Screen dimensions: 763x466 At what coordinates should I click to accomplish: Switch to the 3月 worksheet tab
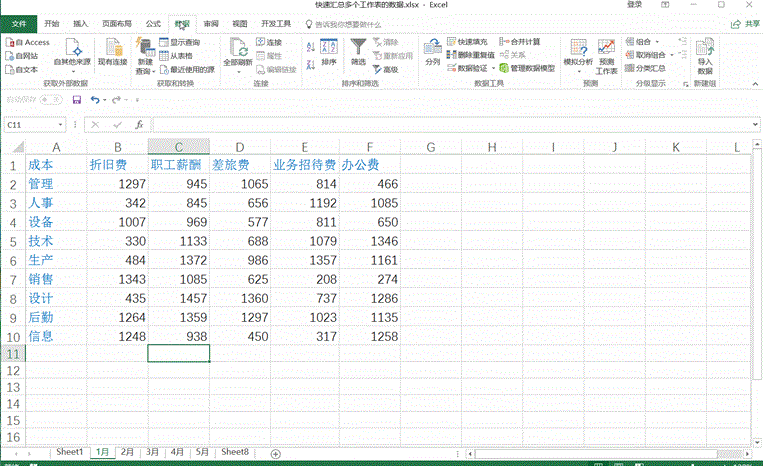pyautogui.click(x=153, y=452)
